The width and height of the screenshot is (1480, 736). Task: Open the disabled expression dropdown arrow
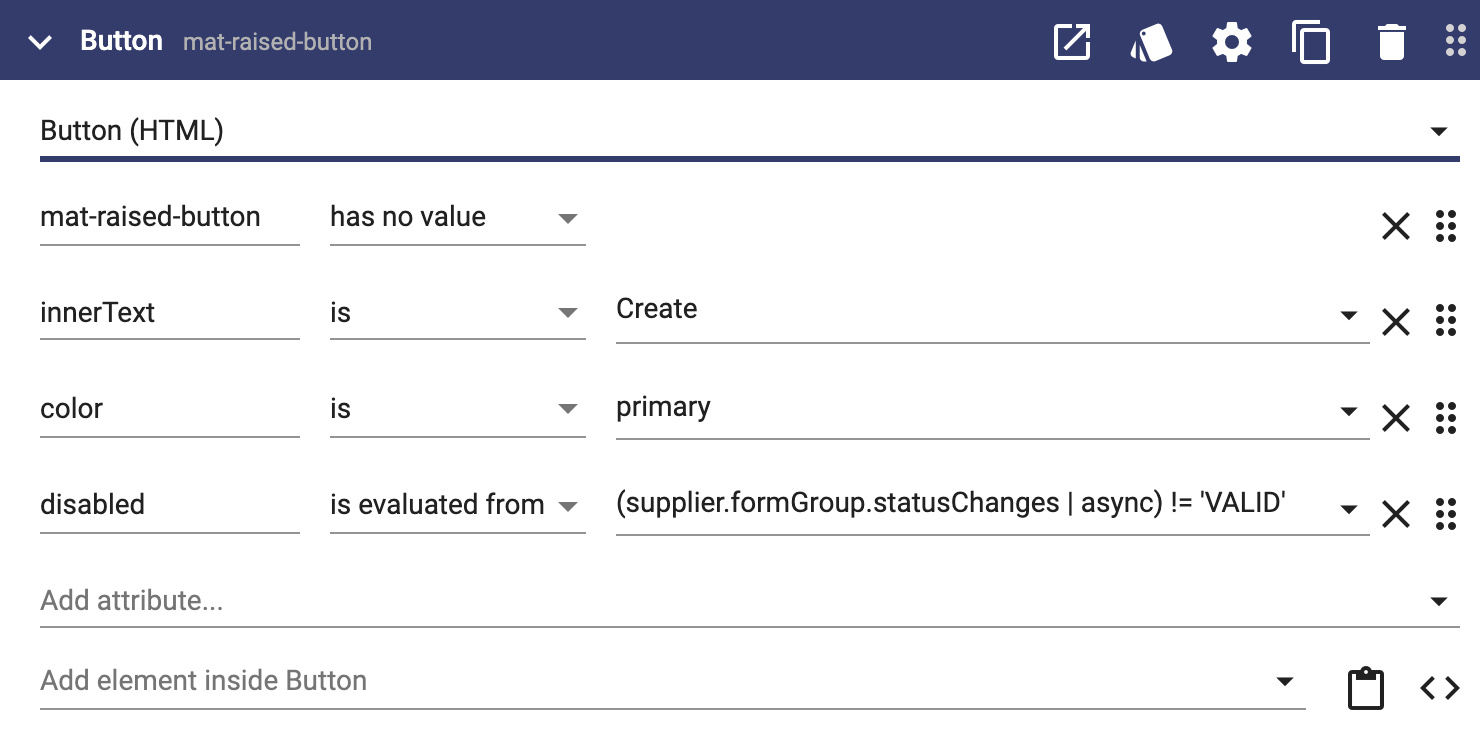point(1349,509)
